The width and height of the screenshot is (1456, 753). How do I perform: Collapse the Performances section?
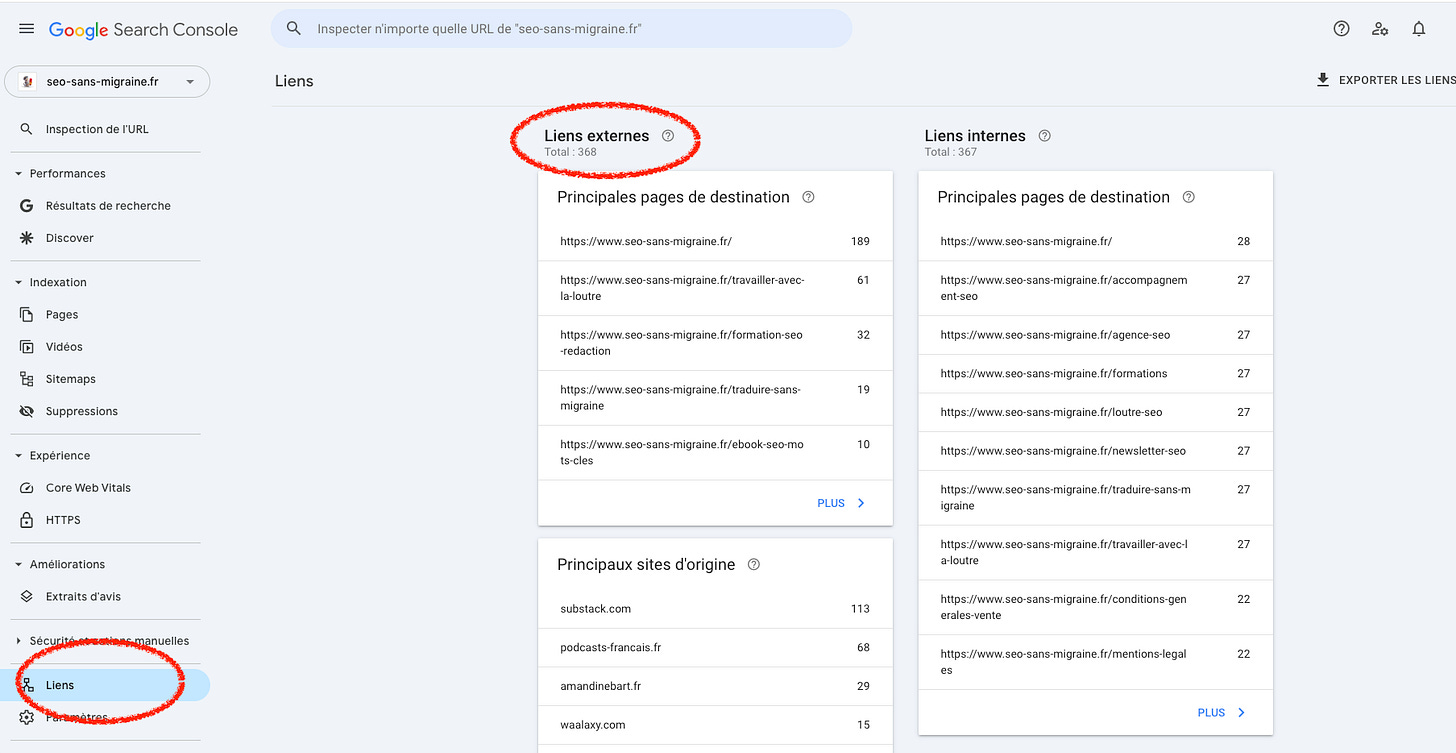tap(18, 174)
